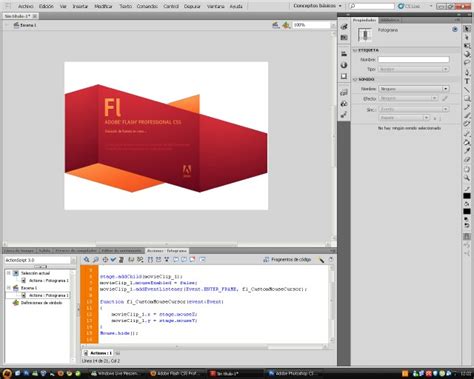
Task: Collapse the Selección actual tree node
Action: click(x=9, y=273)
